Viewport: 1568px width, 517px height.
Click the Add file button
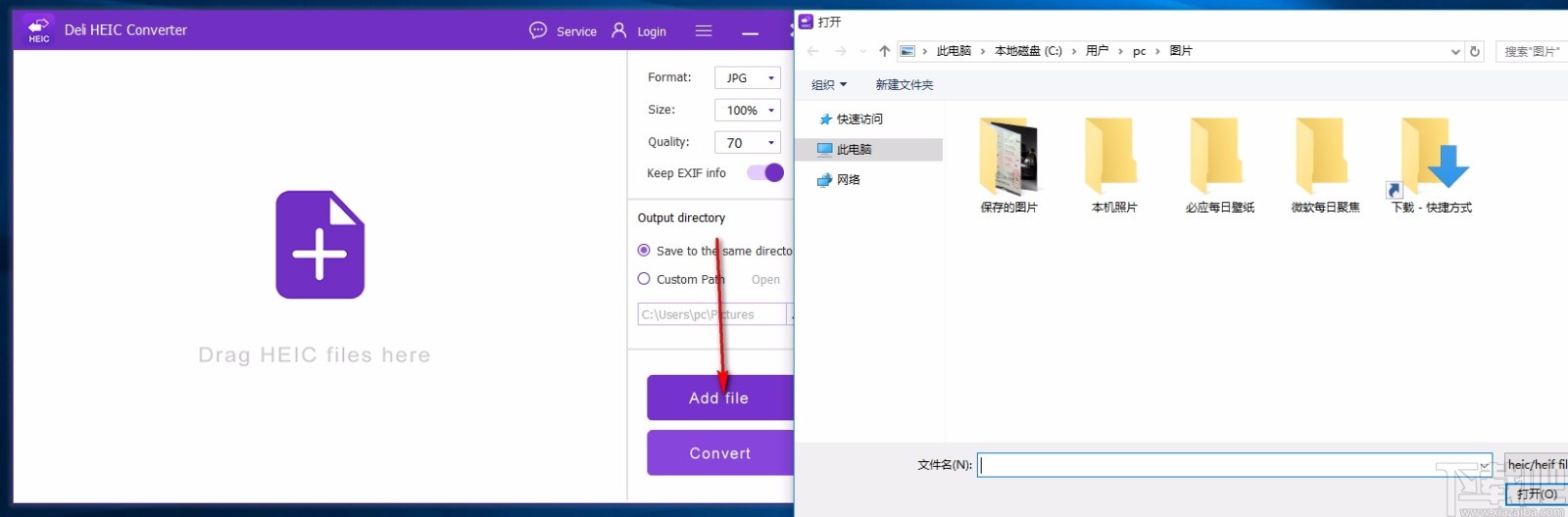coord(719,398)
